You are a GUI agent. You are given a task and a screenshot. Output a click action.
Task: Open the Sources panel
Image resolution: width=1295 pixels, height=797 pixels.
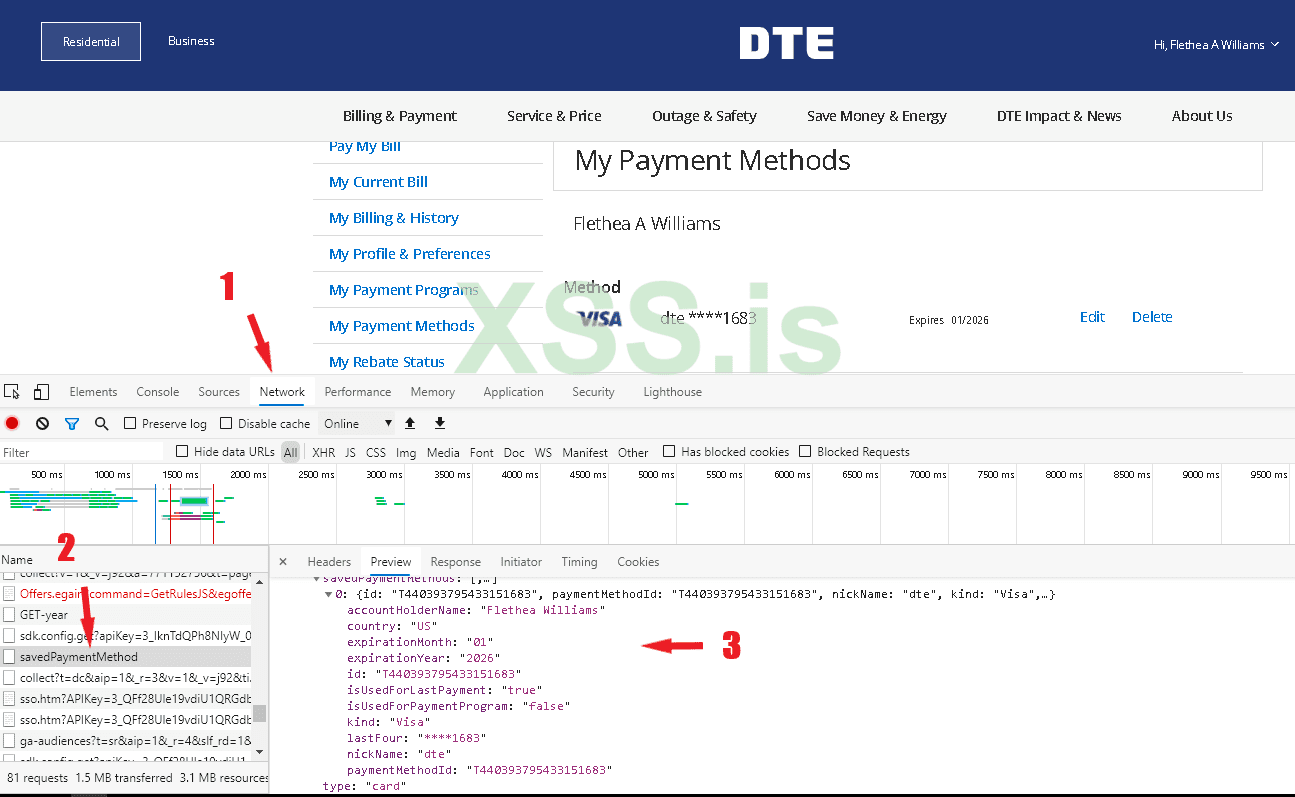pos(219,392)
